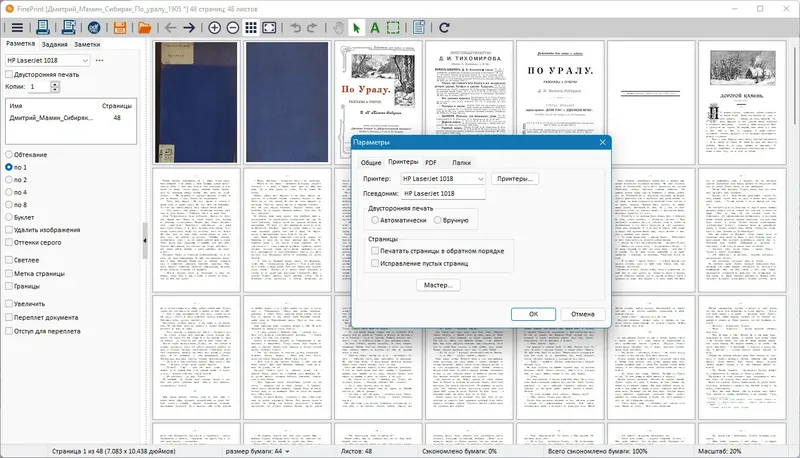Select the Буклет layout option
This screenshot has height=458, width=800.
[x=9, y=217]
